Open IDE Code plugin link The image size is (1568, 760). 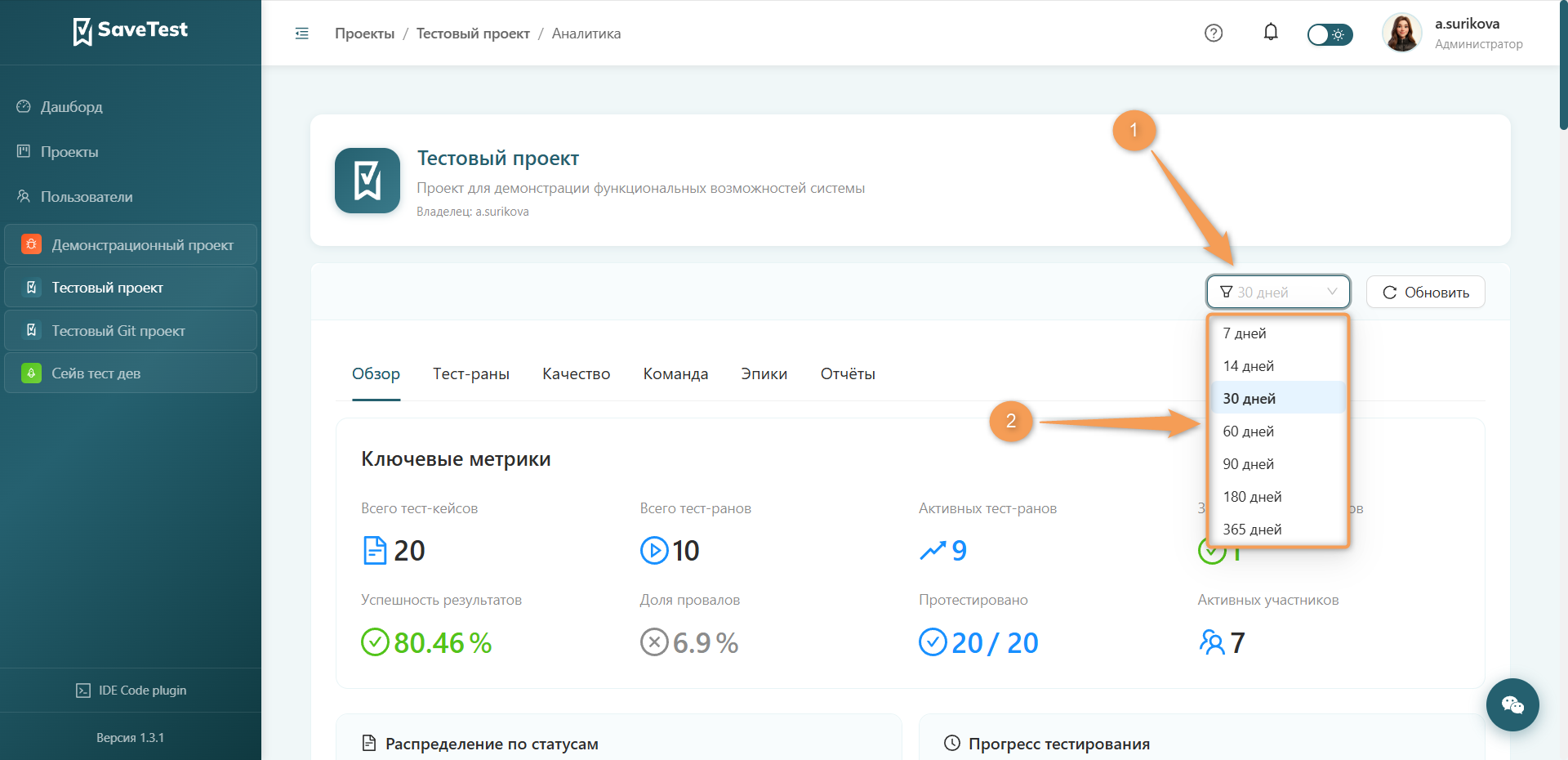click(x=131, y=691)
